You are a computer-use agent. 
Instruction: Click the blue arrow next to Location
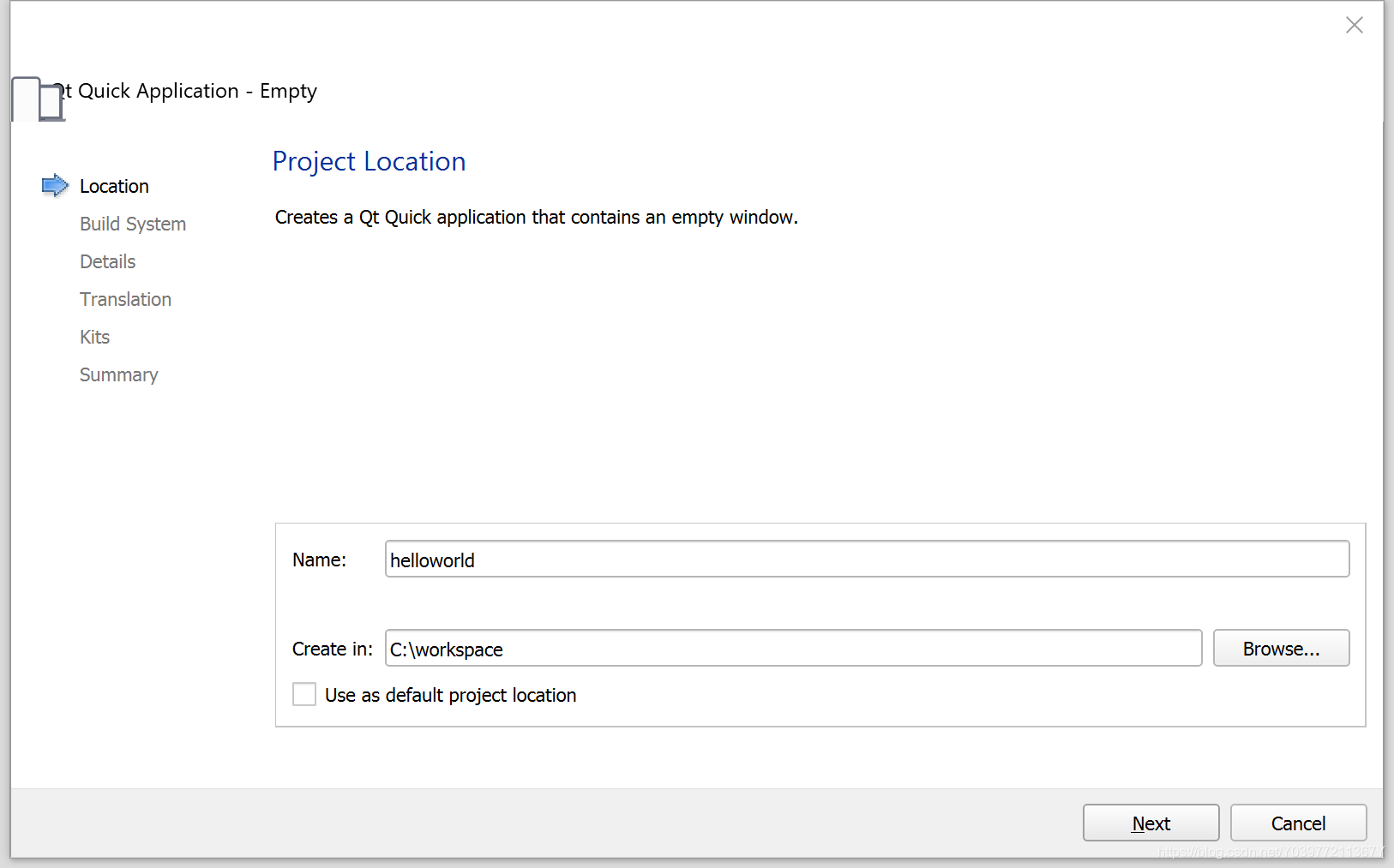tap(55, 185)
